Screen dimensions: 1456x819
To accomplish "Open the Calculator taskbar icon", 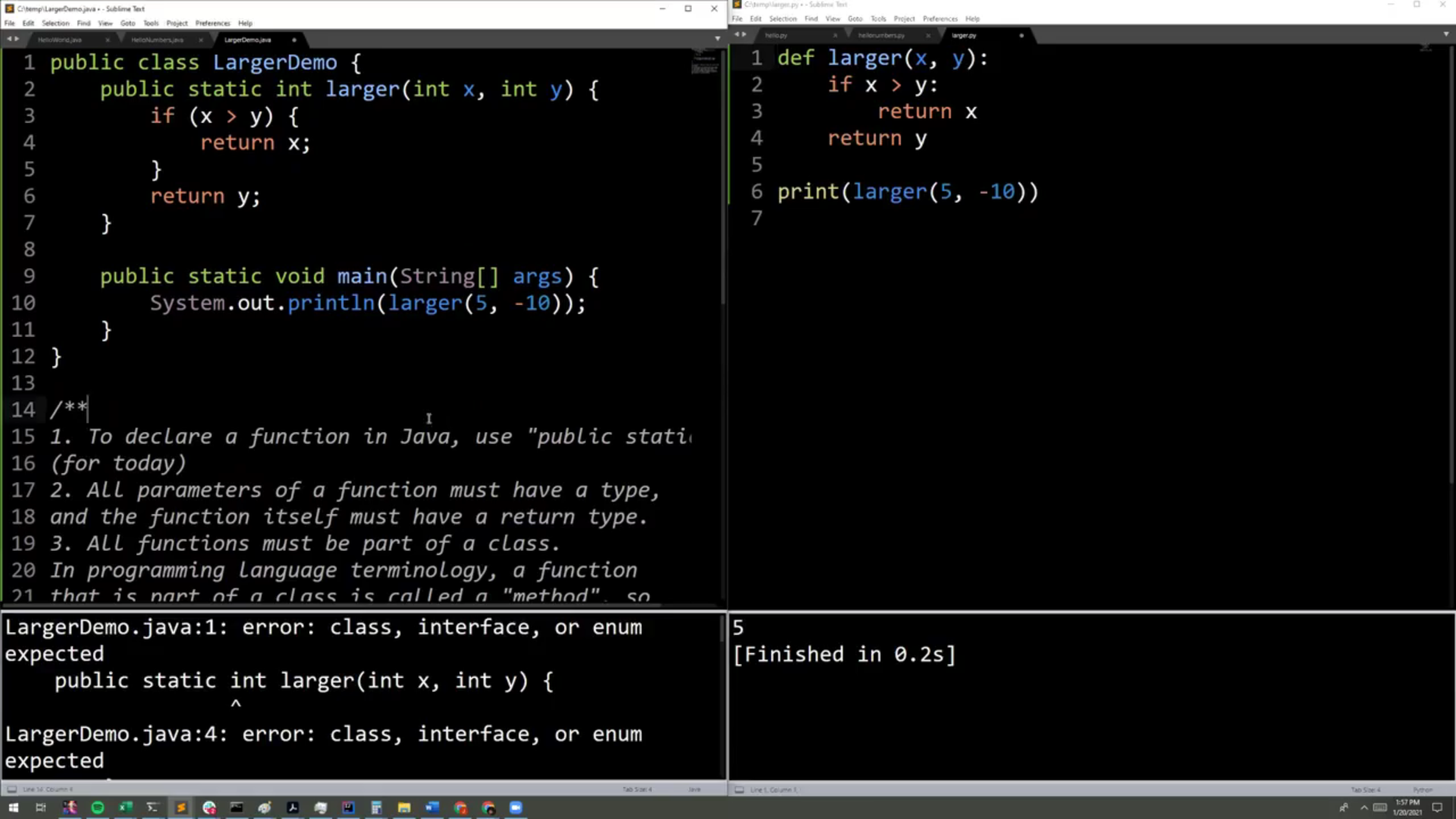I will pyautogui.click(x=376, y=808).
